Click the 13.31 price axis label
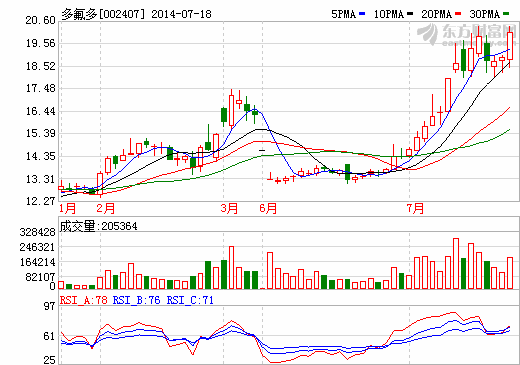 pos(40,179)
